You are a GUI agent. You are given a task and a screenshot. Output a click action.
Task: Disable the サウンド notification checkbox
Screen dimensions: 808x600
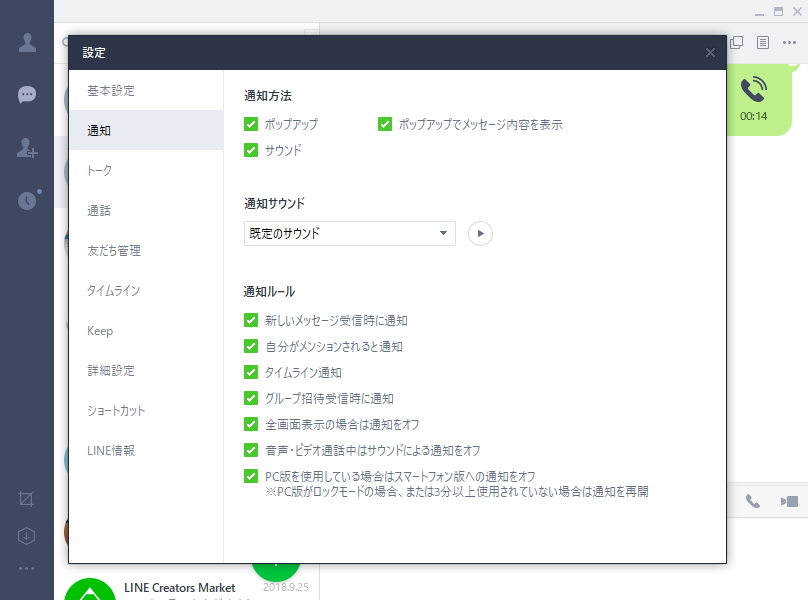[251, 150]
